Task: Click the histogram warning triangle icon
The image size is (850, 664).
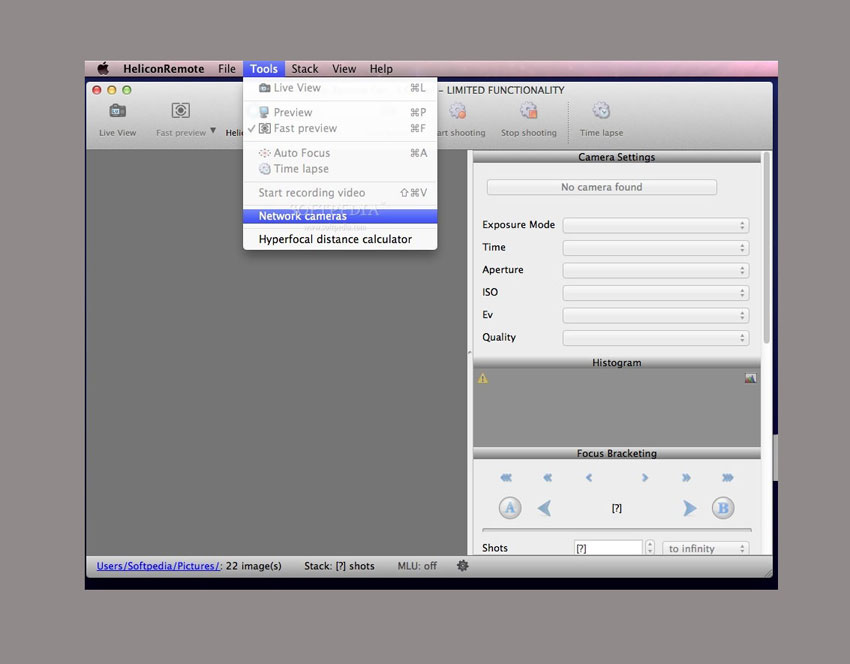Action: 483,378
